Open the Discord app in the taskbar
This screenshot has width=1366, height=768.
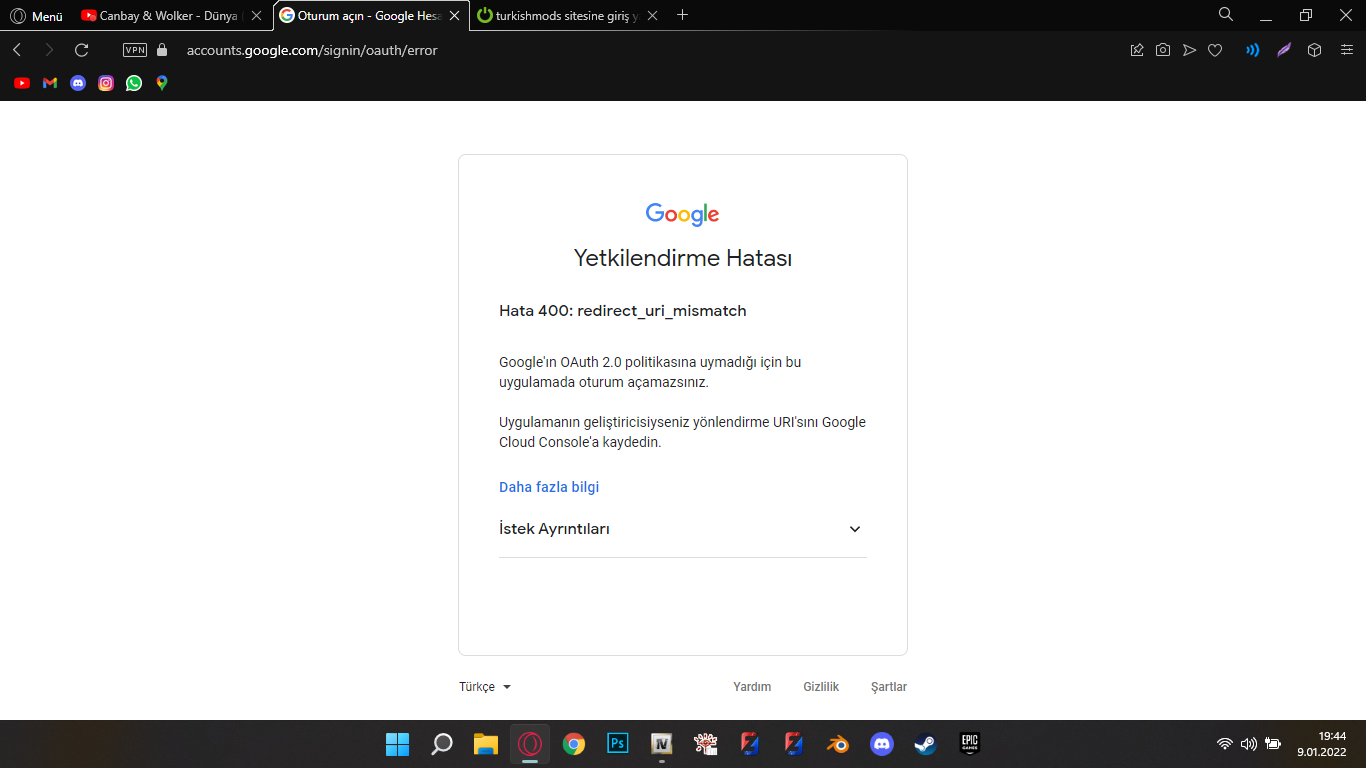pos(881,744)
